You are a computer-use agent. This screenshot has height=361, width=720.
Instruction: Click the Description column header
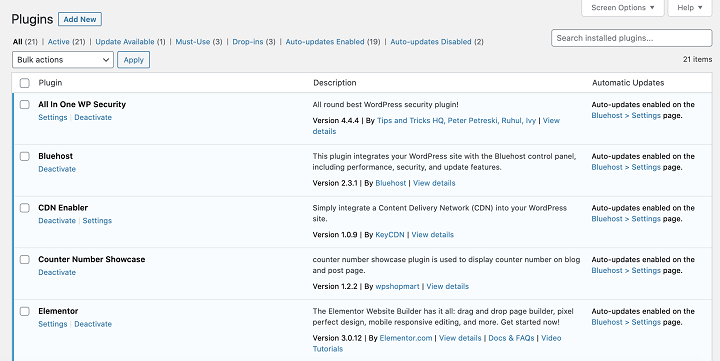pyautogui.click(x=335, y=83)
